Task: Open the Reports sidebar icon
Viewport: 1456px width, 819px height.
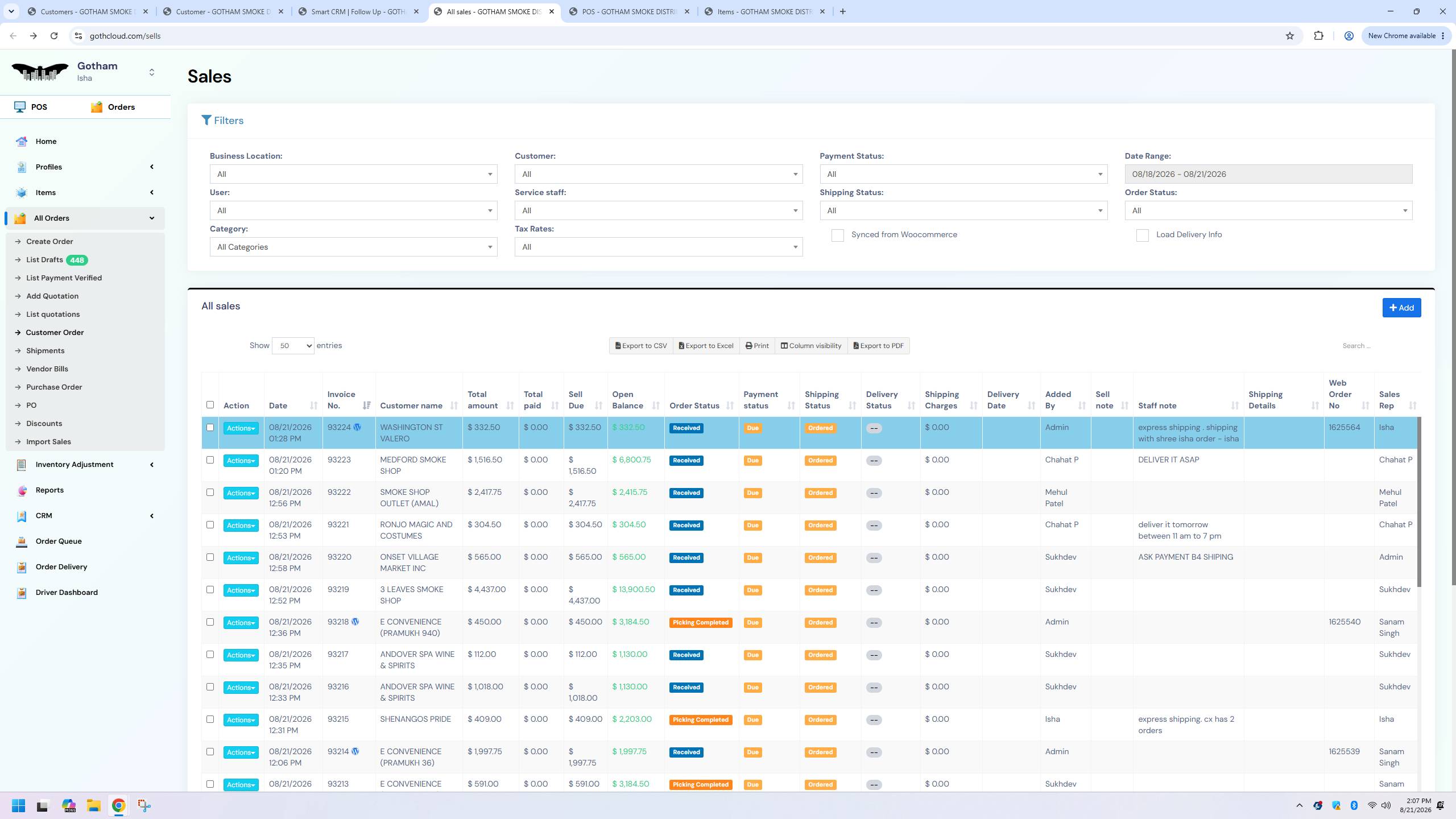Action: [x=22, y=490]
